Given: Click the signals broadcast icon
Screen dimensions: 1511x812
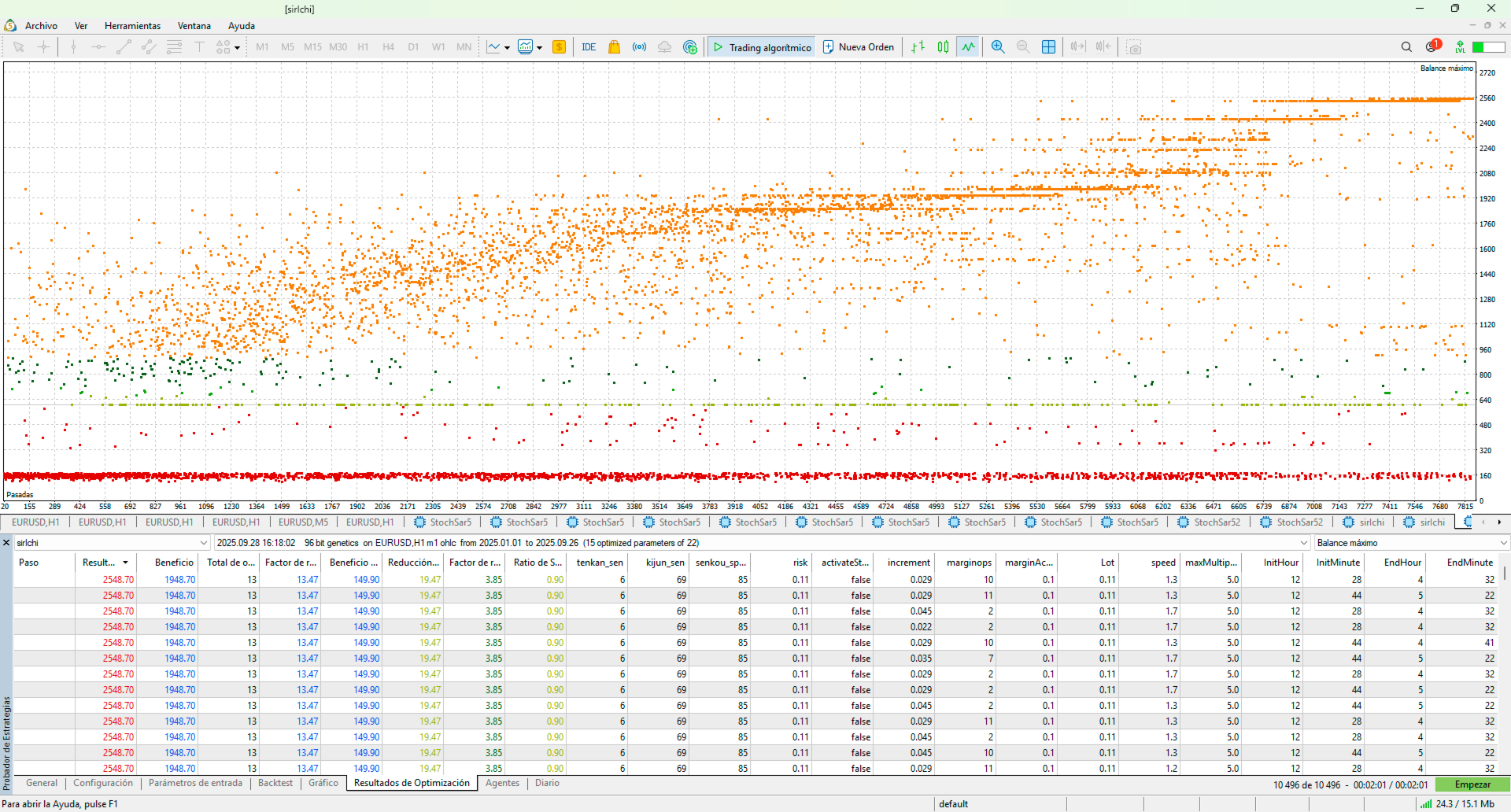Looking at the screenshot, I should click(639, 47).
